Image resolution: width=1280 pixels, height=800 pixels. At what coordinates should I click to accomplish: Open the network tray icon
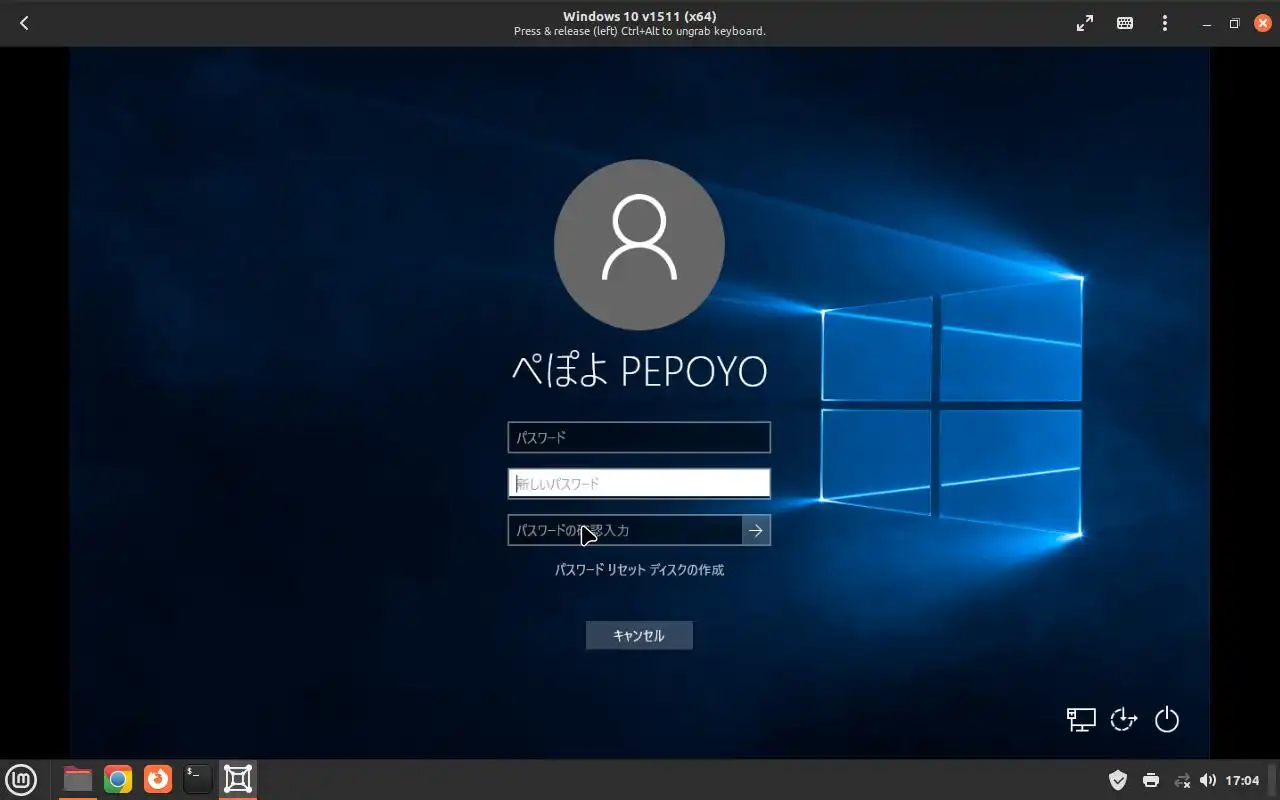point(1182,780)
